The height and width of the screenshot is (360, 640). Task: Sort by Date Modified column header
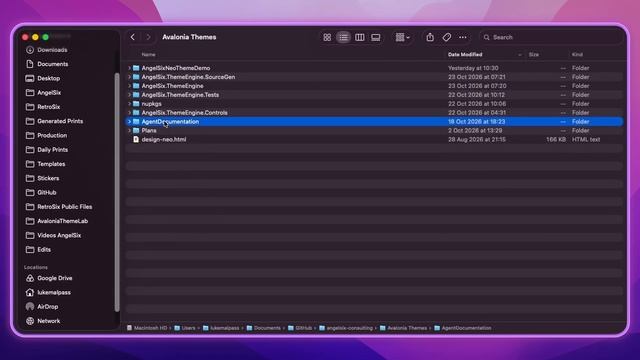[x=465, y=55]
